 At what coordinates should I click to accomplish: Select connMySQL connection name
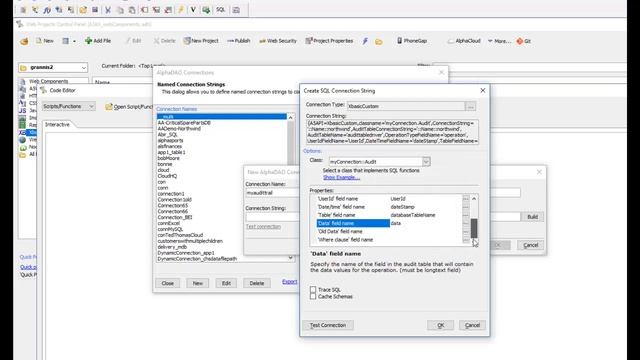170,229
